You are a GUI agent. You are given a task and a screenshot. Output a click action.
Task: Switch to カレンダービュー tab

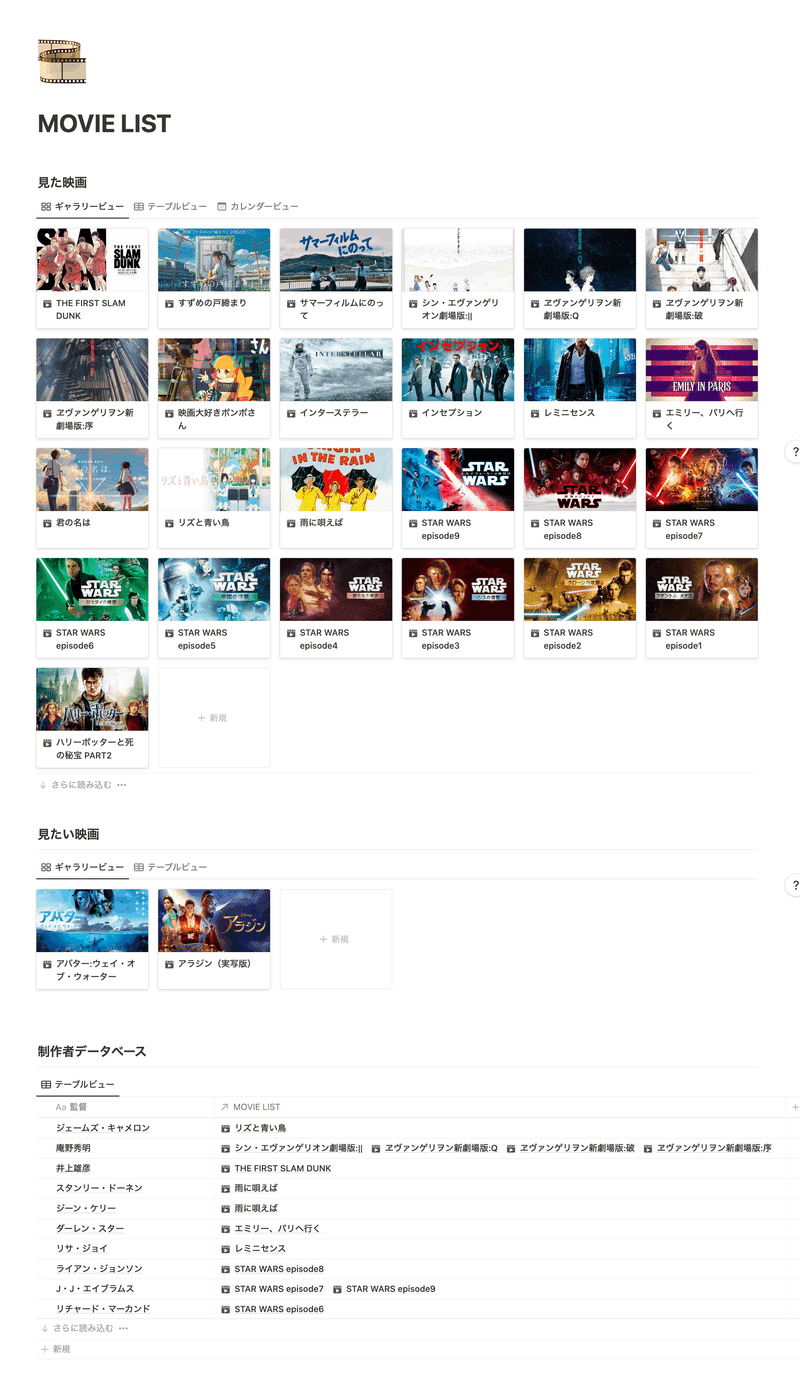point(257,206)
